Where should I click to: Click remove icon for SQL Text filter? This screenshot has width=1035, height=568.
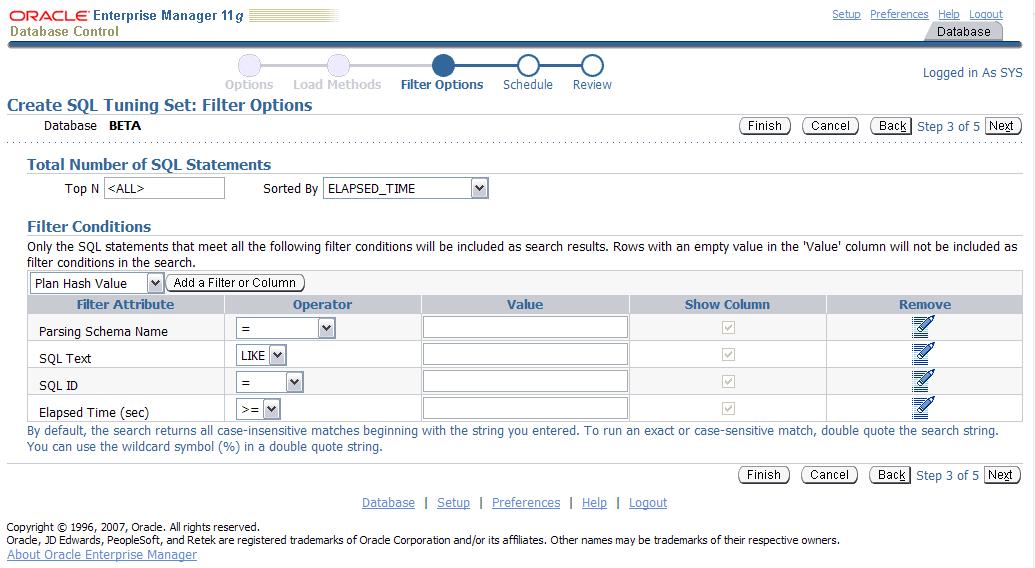point(923,353)
